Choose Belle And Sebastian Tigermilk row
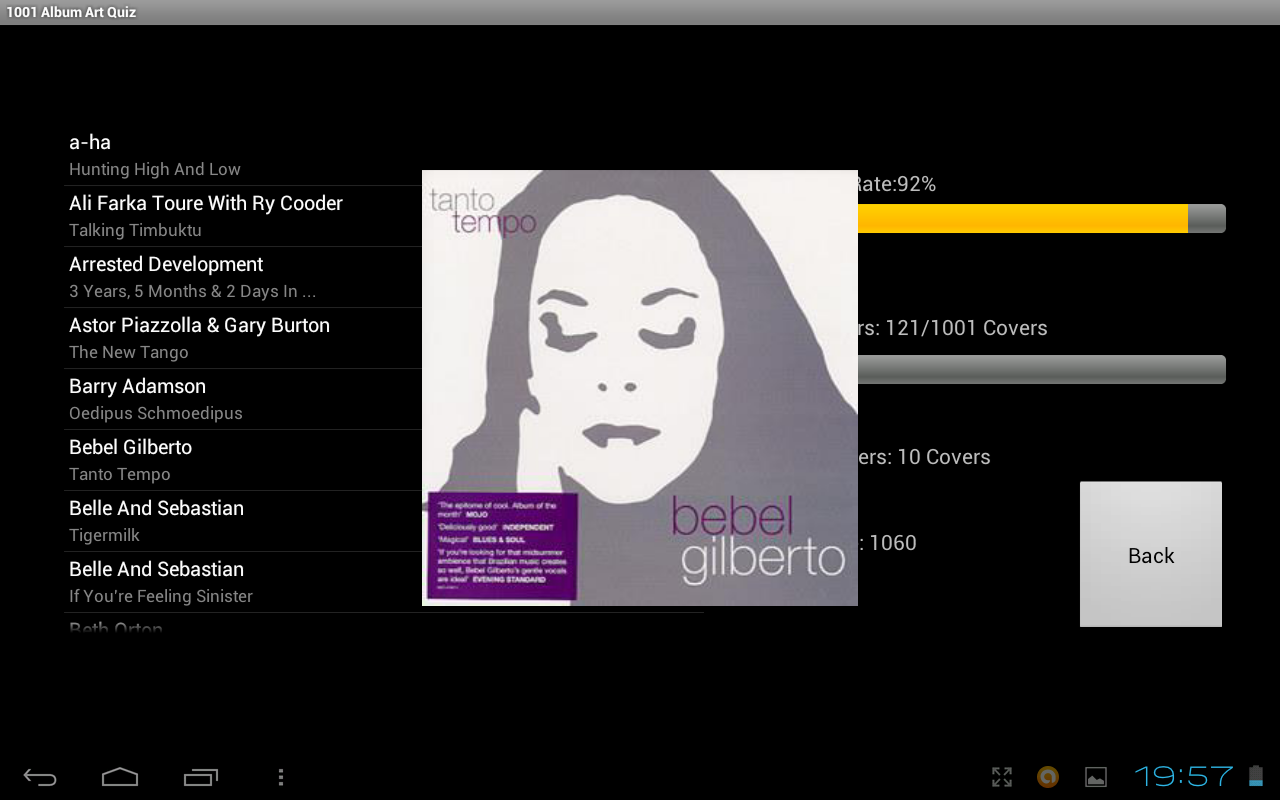The width and height of the screenshot is (1280, 800). [x=243, y=521]
